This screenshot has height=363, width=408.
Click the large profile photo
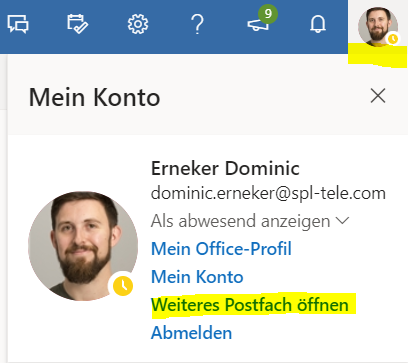click(83, 246)
